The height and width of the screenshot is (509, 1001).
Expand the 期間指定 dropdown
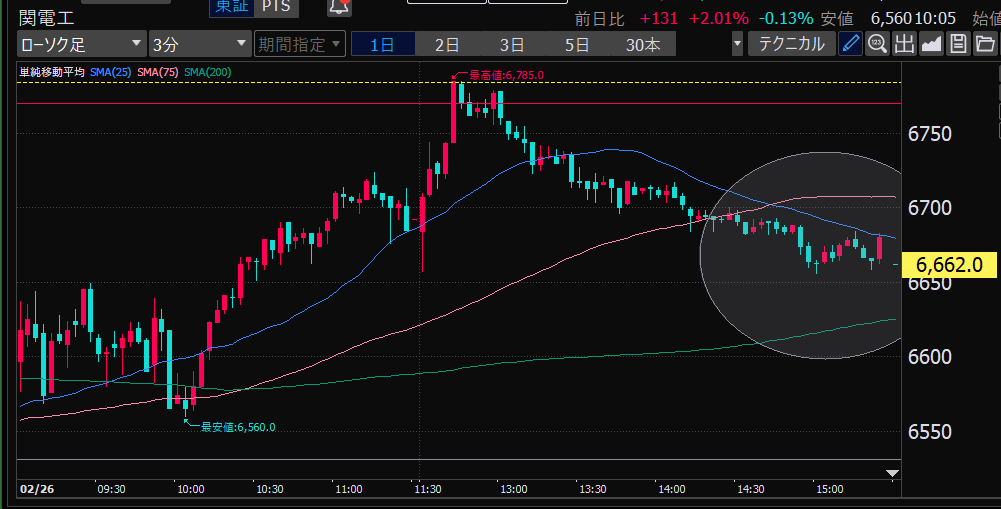pos(299,44)
